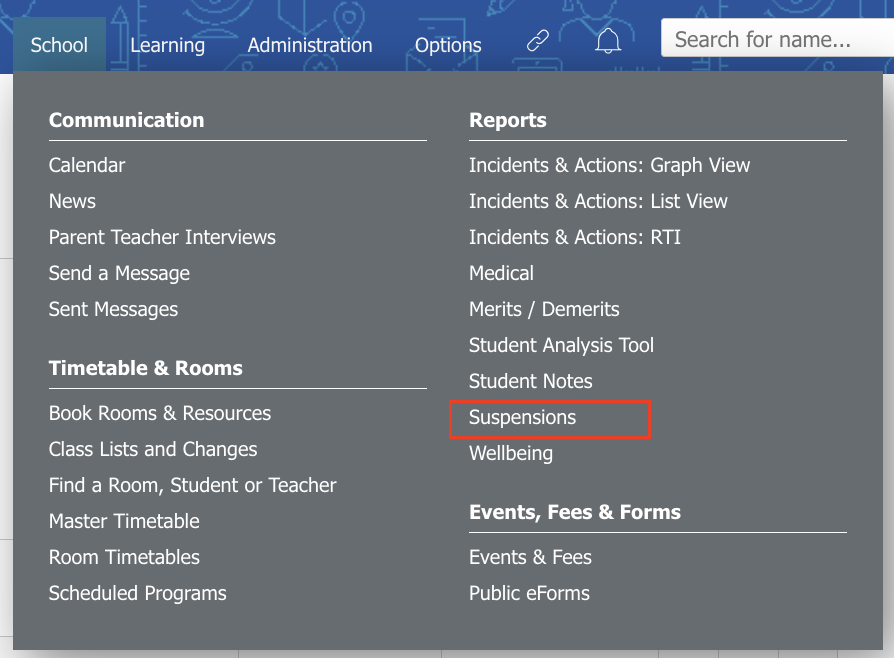Launch Student Analysis Tool
This screenshot has height=658, width=894.
coord(562,345)
